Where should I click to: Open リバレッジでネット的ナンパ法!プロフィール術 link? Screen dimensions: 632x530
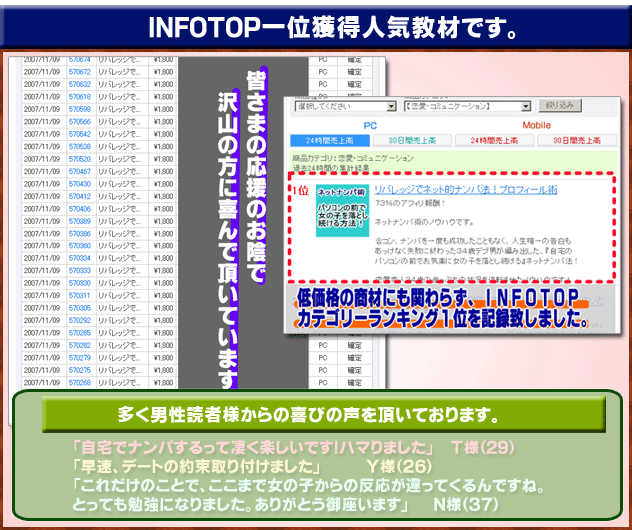[x=466, y=190]
